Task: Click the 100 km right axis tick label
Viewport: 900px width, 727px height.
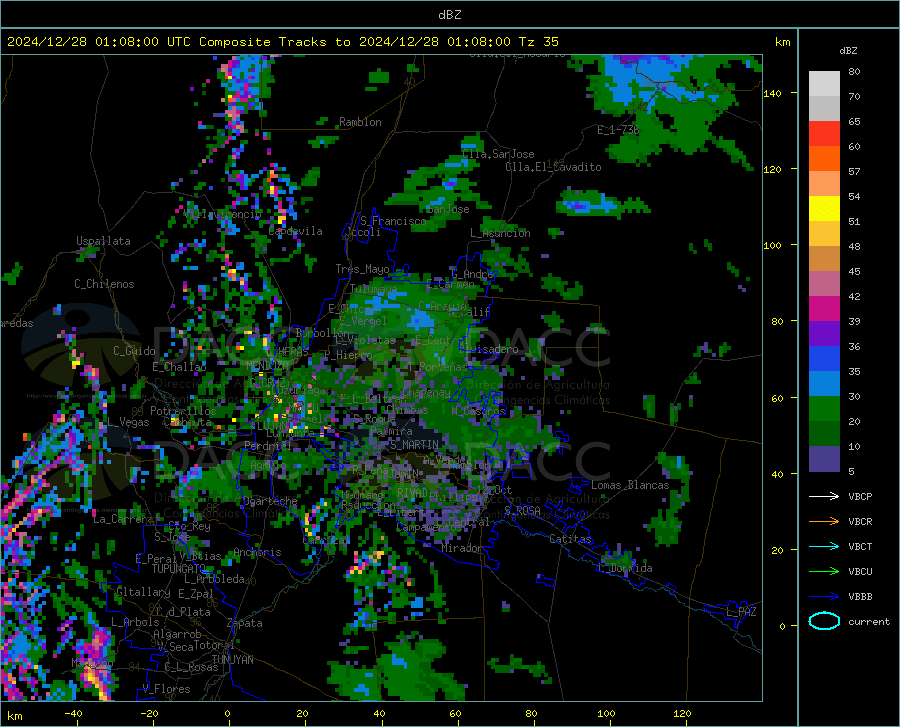Action: coord(773,246)
